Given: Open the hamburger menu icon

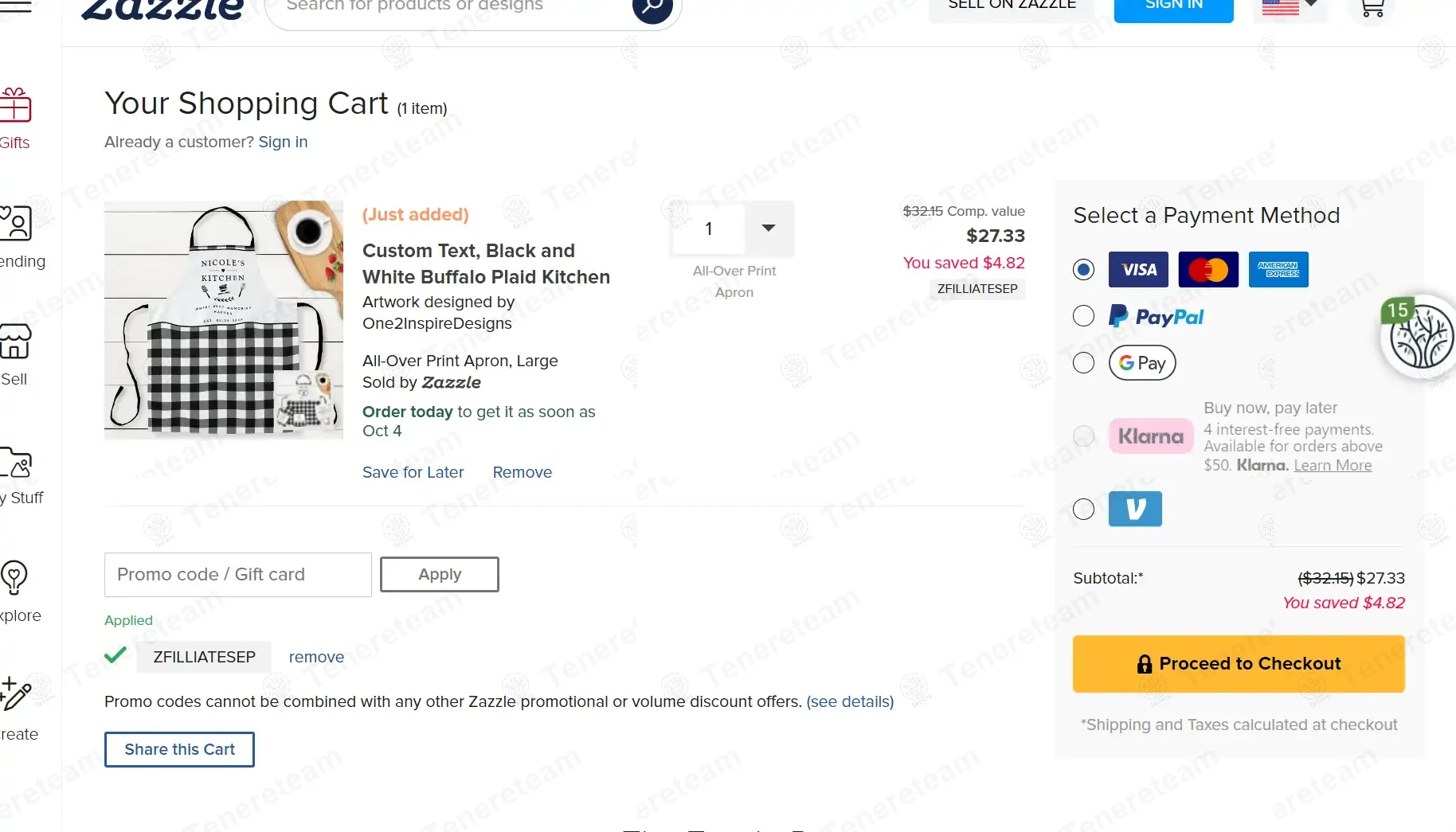Looking at the screenshot, I should point(16,6).
